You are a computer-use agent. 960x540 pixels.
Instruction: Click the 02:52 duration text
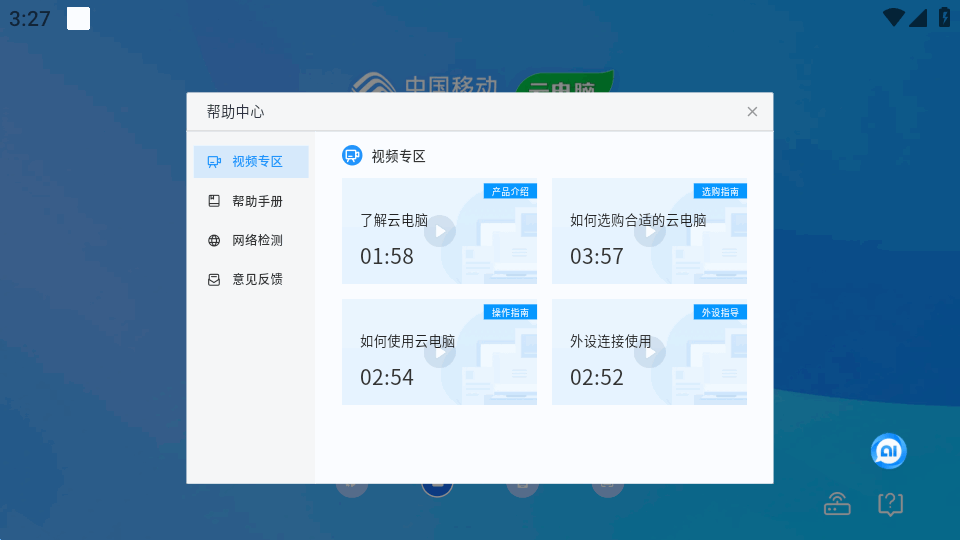tap(597, 378)
